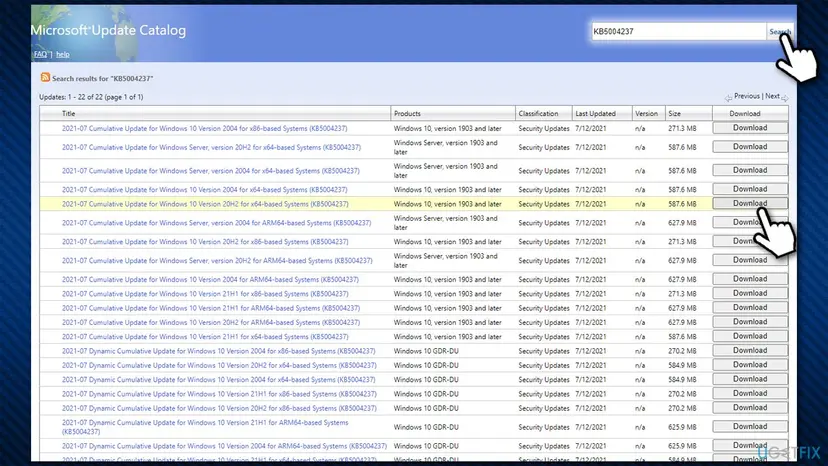828x466 pixels.
Task: Select Windows 10 GDR-DU in Dynamic 2004 x86 row
Action: click(x=426, y=350)
